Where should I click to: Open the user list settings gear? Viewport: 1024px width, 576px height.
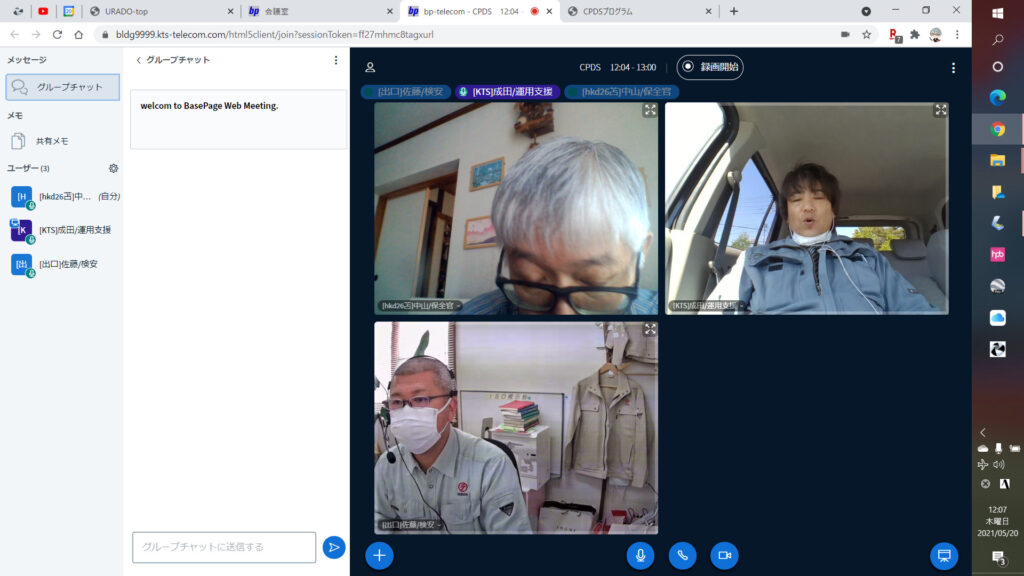[x=113, y=168]
